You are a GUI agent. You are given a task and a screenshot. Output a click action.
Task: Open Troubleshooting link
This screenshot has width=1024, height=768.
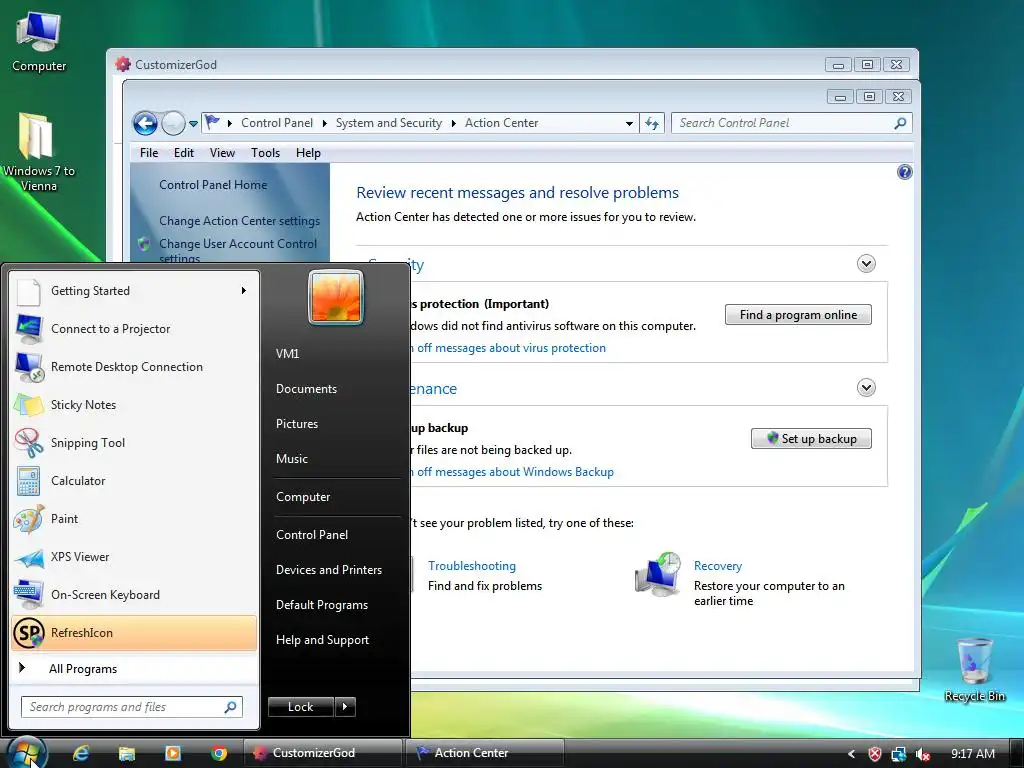(472, 566)
